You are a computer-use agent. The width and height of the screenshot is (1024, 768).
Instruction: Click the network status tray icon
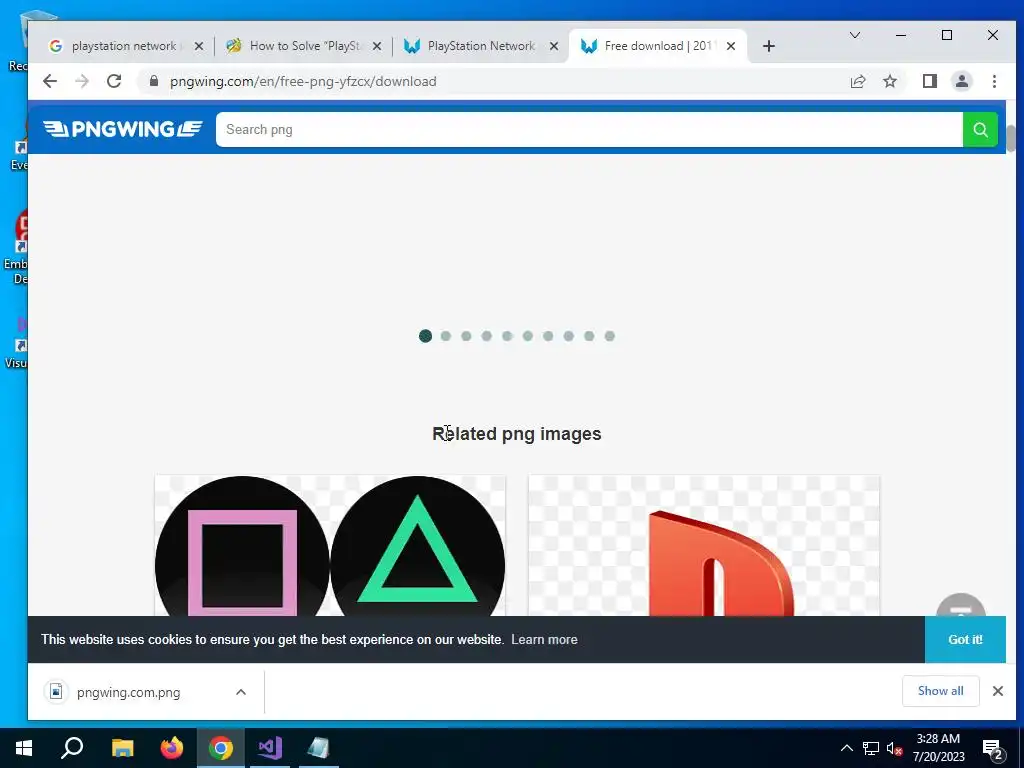[x=871, y=748]
